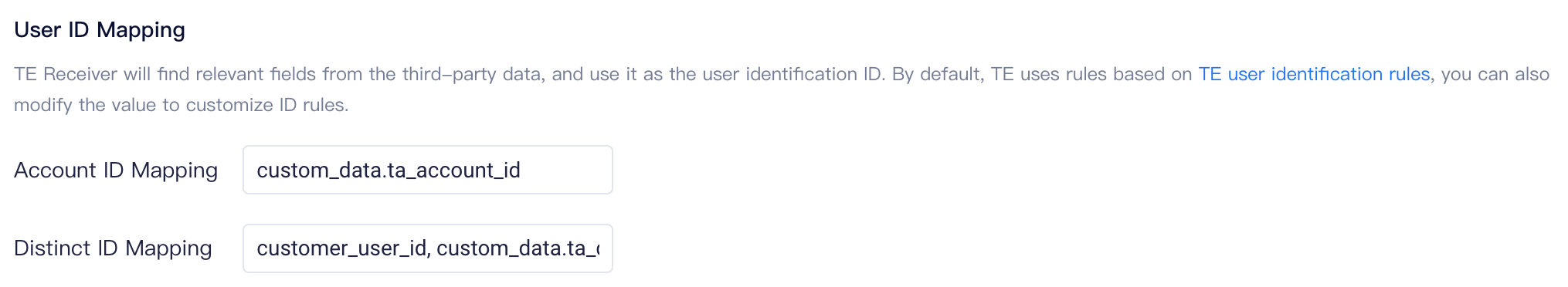Click 'you can also' text after the link
Viewport: 1568px width, 287px height.
coord(1495,74)
